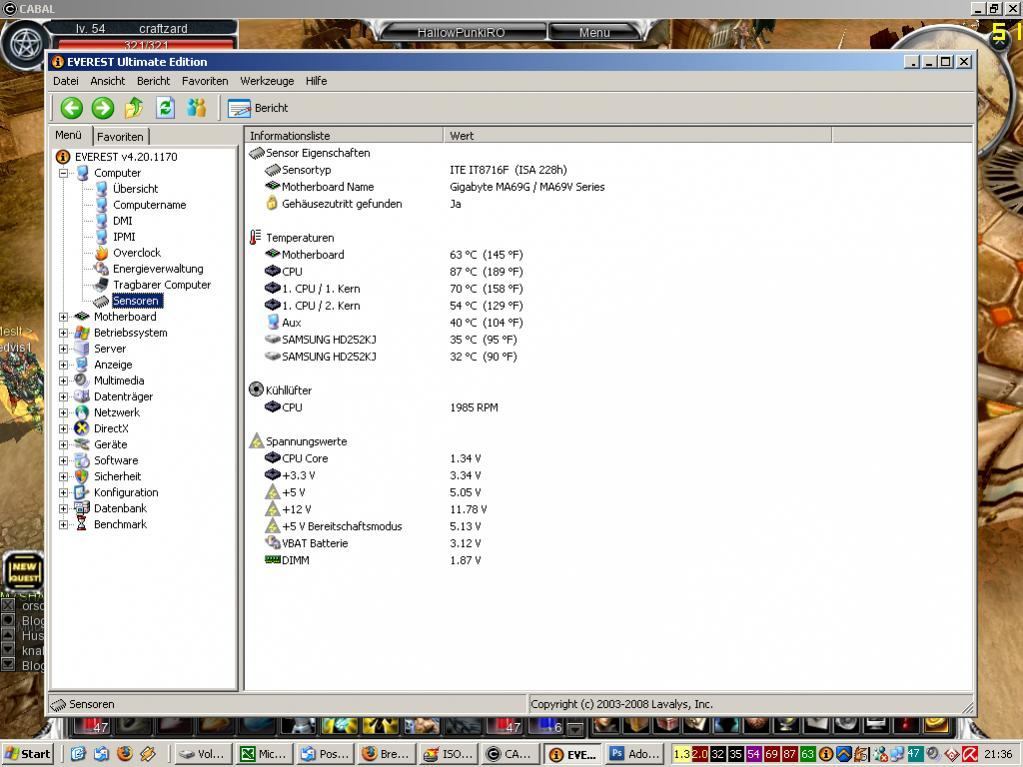Open the Windows Start button
The width and height of the screenshot is (1023, 767).
[27, 754]
